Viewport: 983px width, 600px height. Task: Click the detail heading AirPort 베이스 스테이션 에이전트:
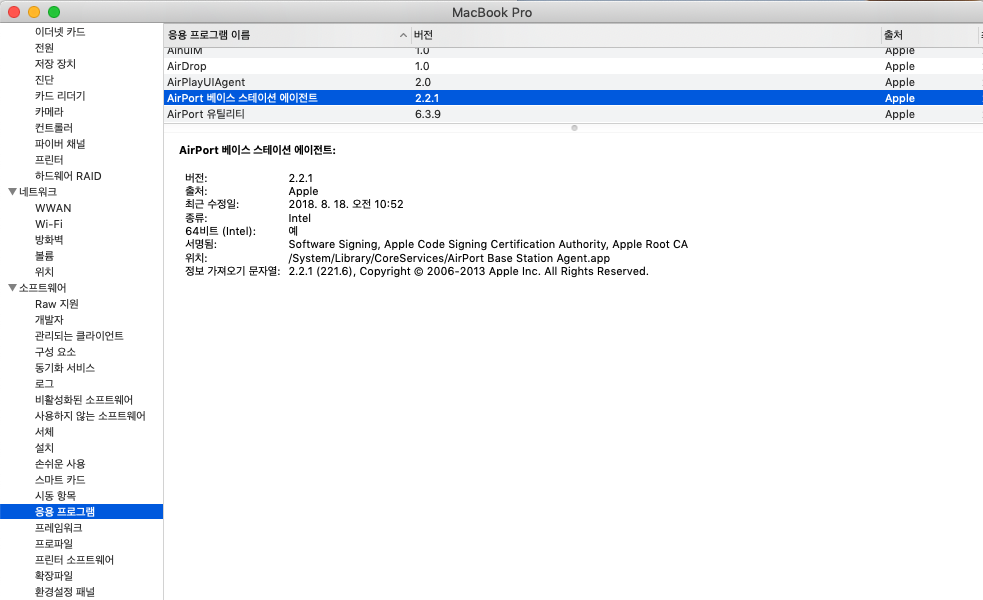257,150
